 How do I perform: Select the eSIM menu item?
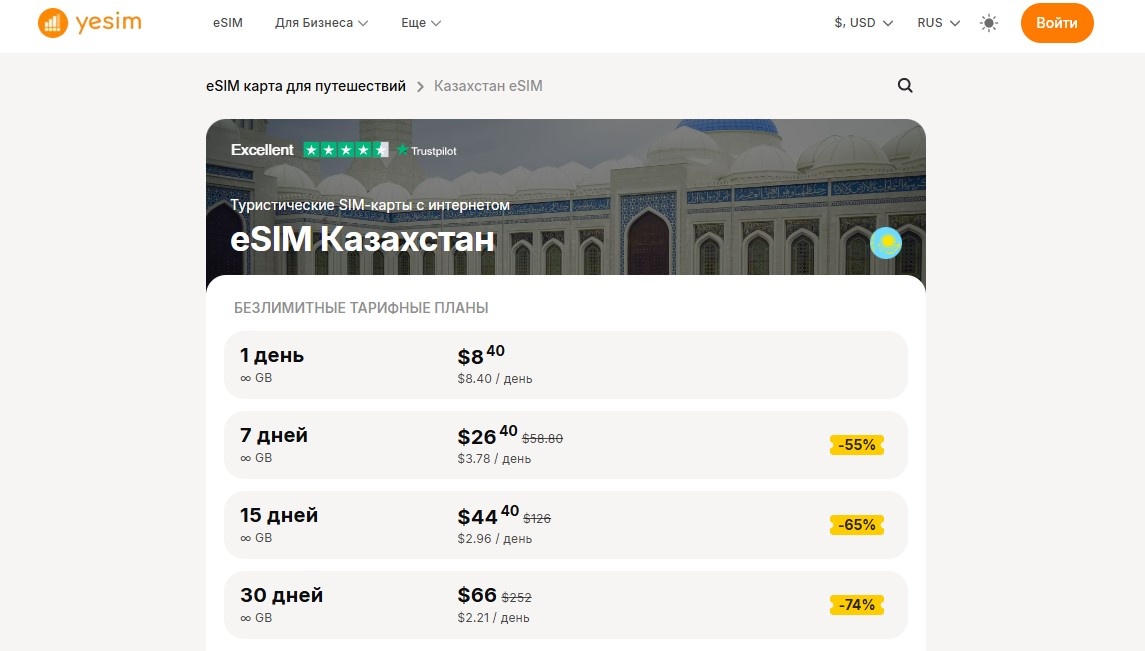228,22
